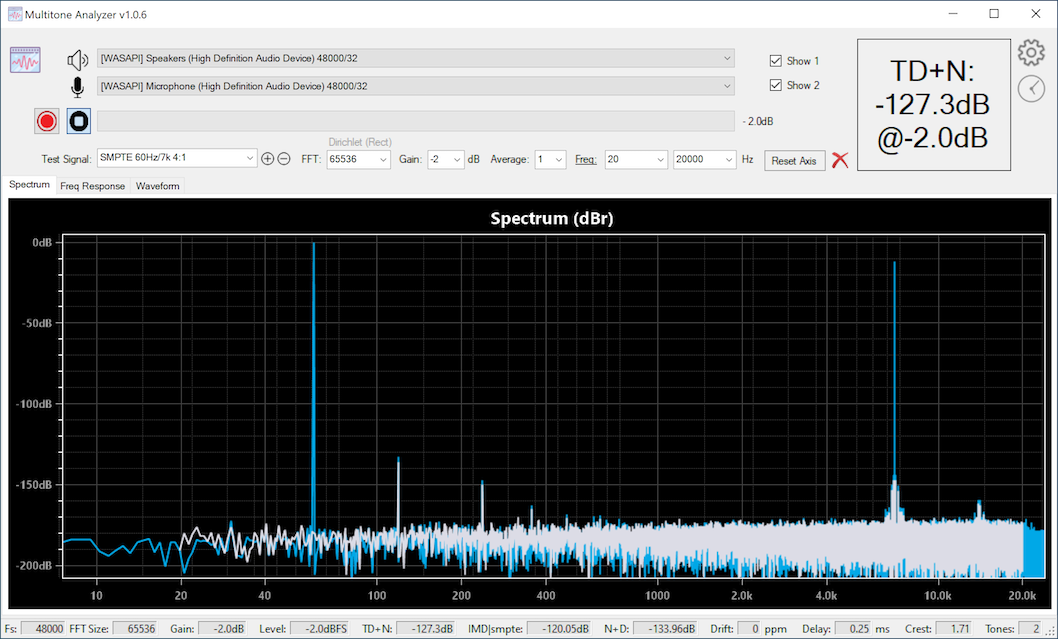Open the Gain dropdown
The height and width of the screenshot is (639, 1058).
click(x=445, y=159)
